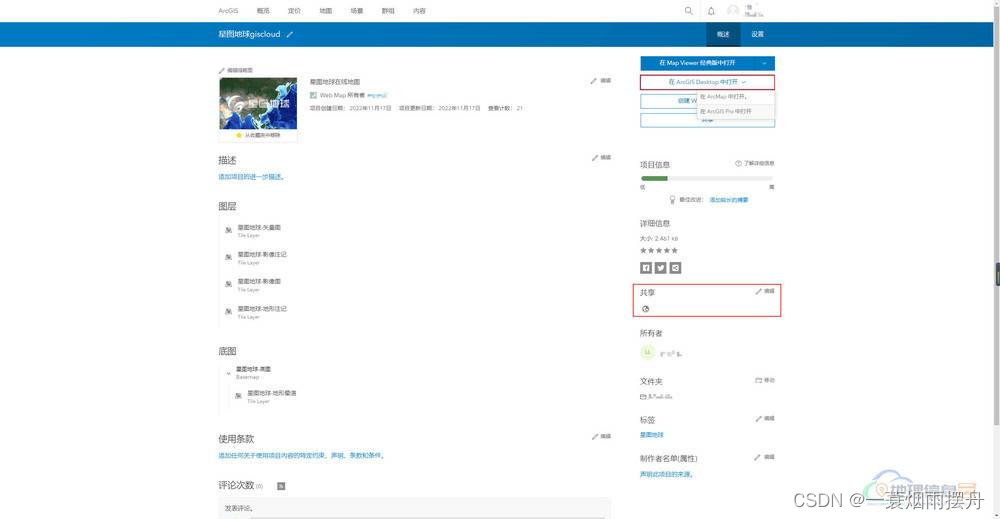
Task: Open the 内容 item in top navigation
Action: coord(419,11)
